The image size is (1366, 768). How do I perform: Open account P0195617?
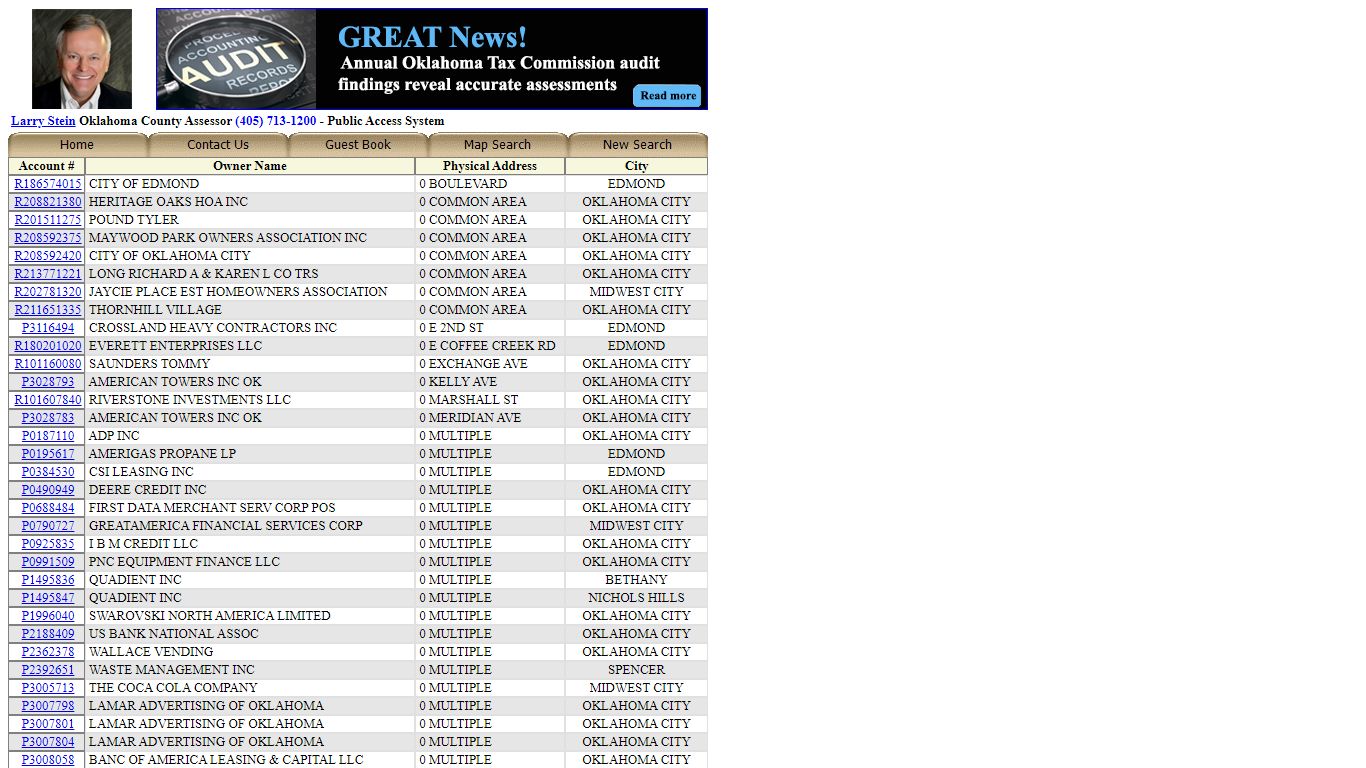[x=48, y=454]
